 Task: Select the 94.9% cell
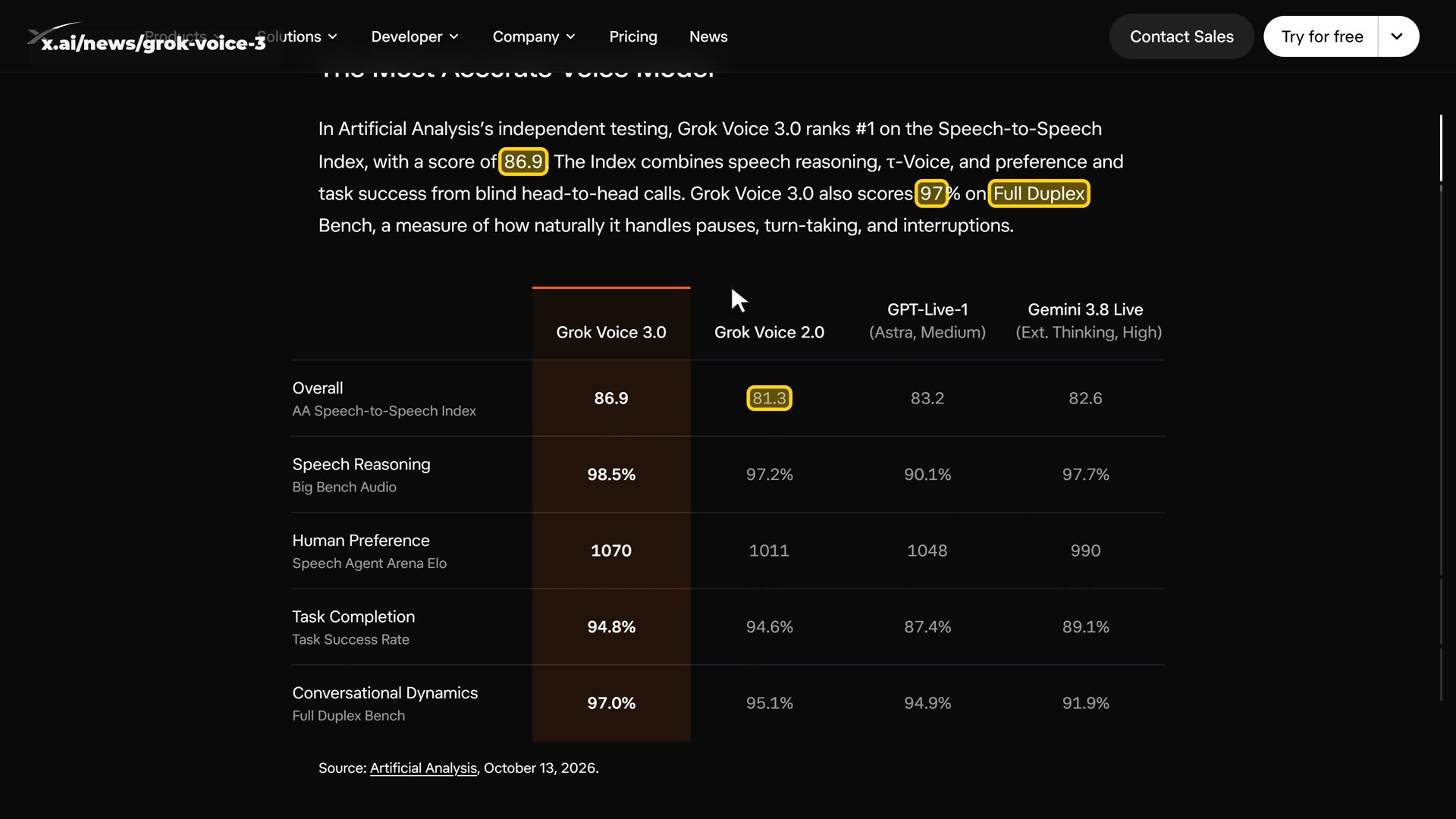click(x=927, y=703)
